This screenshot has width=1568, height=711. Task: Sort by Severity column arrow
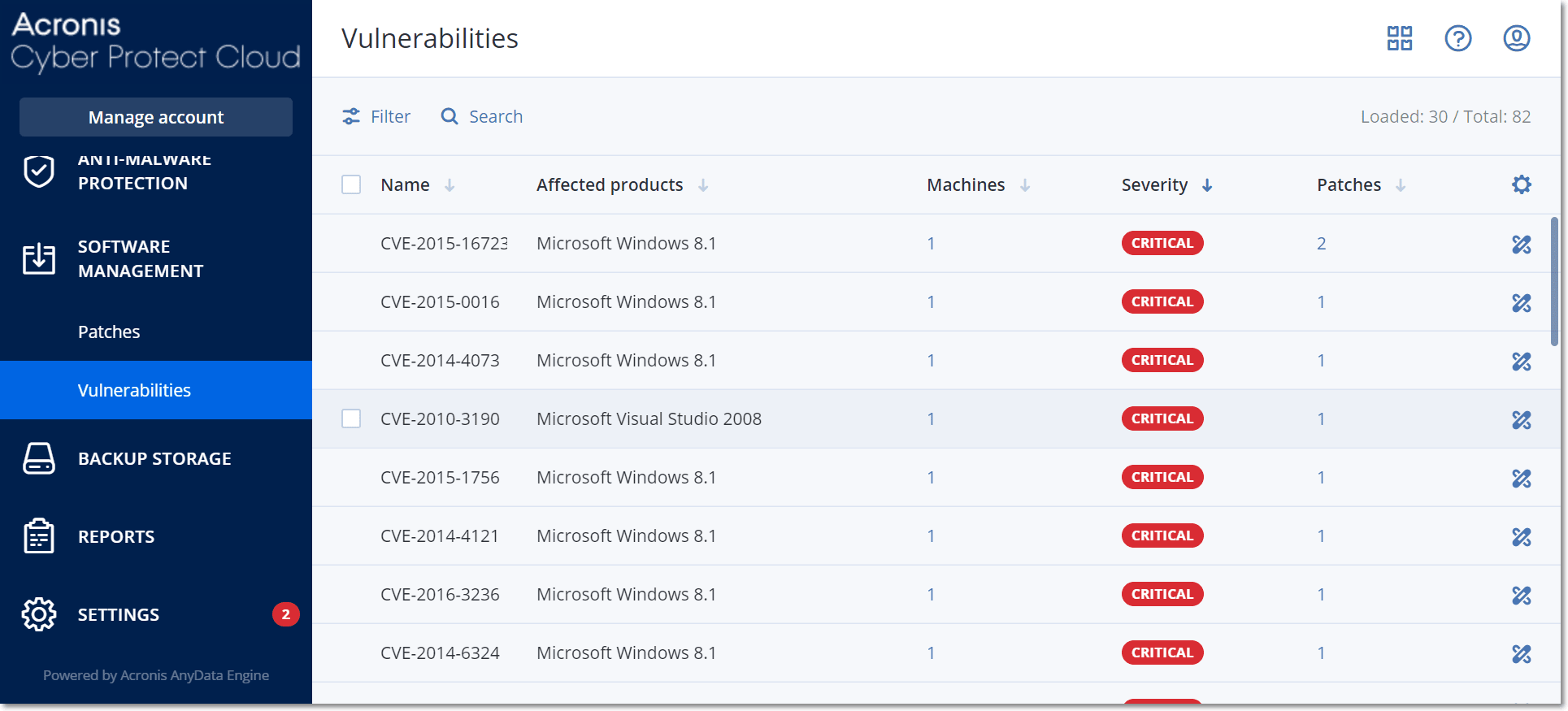tap(1207, 185)
